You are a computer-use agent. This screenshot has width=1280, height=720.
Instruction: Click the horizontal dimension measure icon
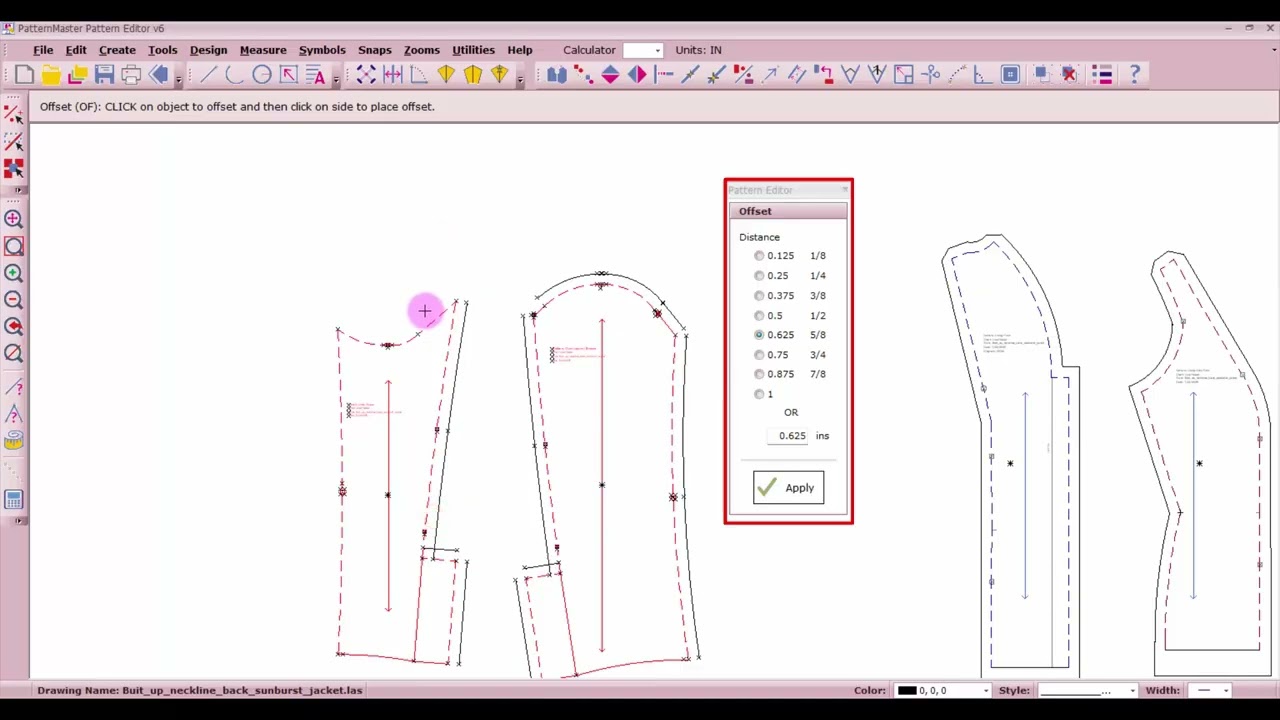pos(392,74)
